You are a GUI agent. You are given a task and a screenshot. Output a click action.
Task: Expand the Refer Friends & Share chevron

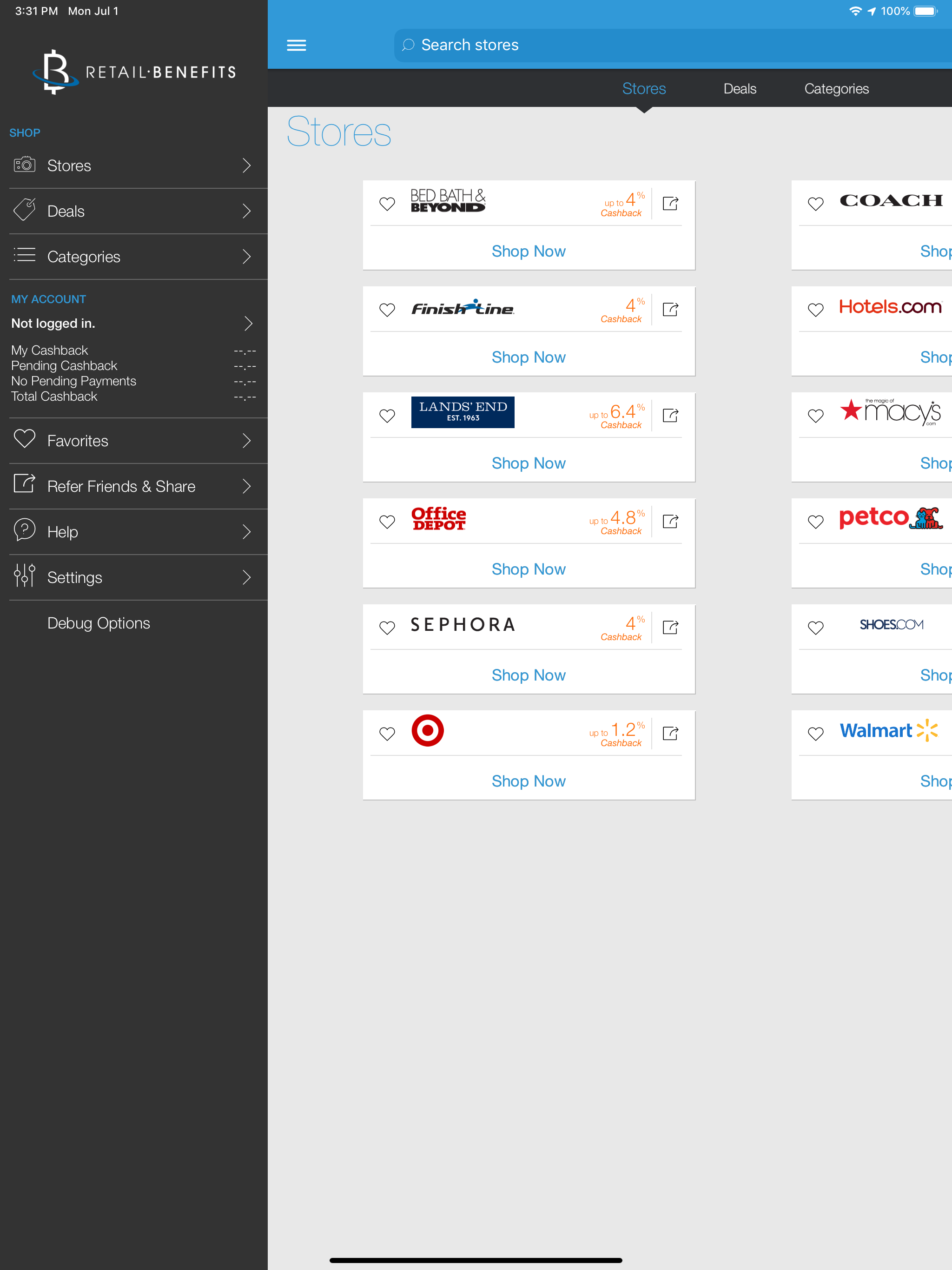[247, 486]
